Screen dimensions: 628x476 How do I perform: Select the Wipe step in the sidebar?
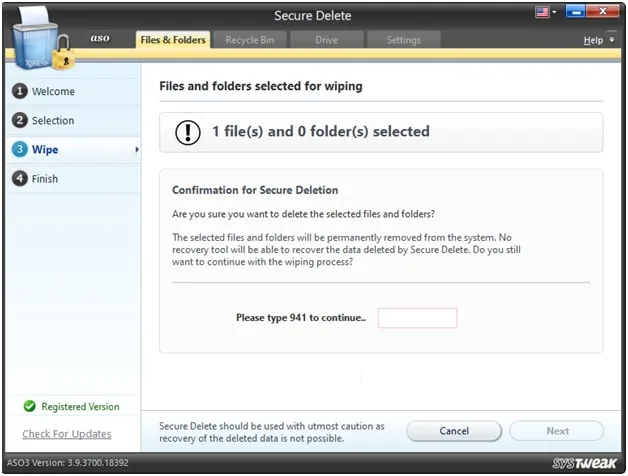point(73,149)
